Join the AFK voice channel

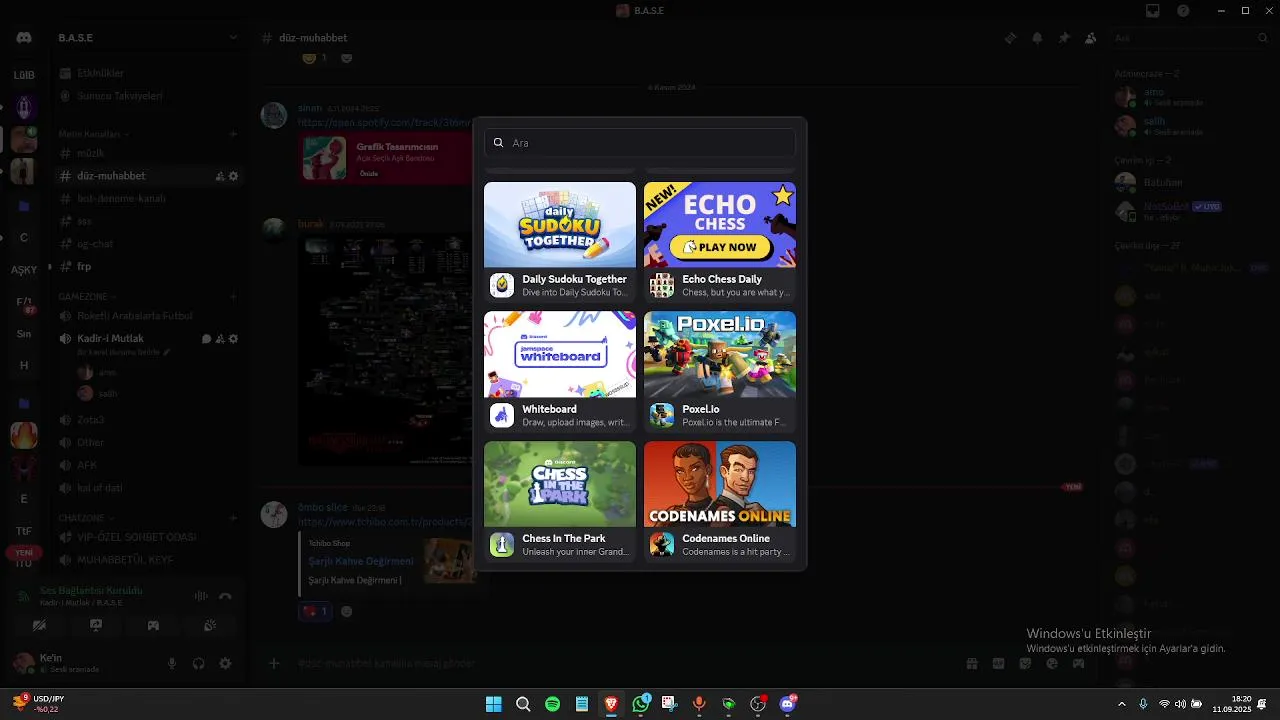pyautogui.click(x=149, y=465)
